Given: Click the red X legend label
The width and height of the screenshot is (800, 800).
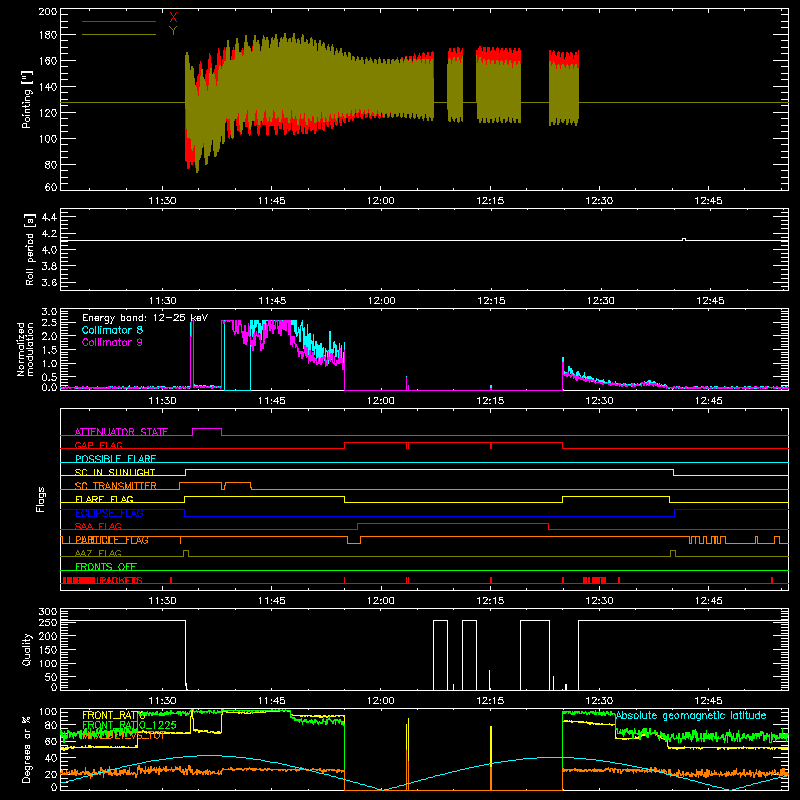Looking at the screenshot, I should pyautogui.click(x=173, y=18).
